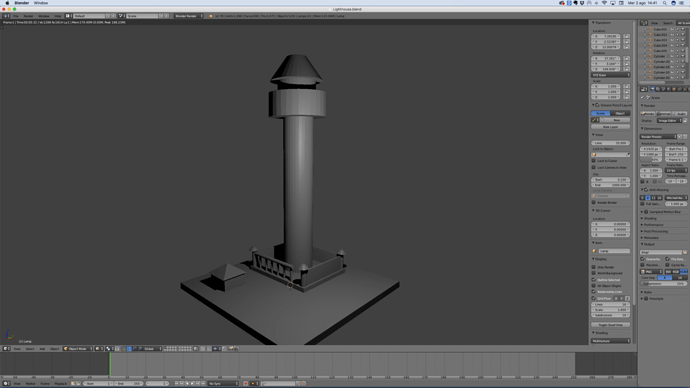This screenshot has width=690, height=388.
Task: Click the viewport shading sphere icon
Action: pyautogui.click(x=98, y=349)
